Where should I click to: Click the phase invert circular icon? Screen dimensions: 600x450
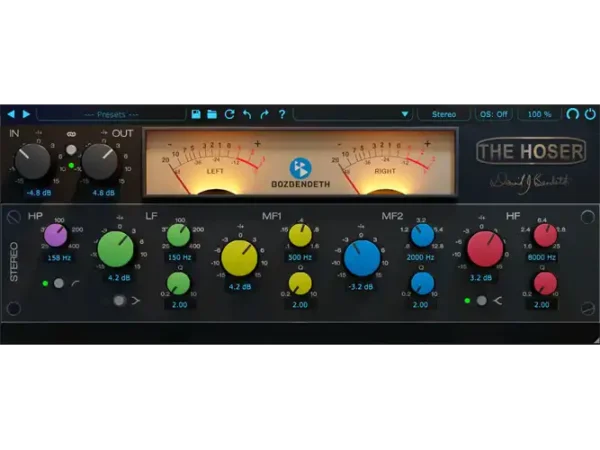[572, 114]
